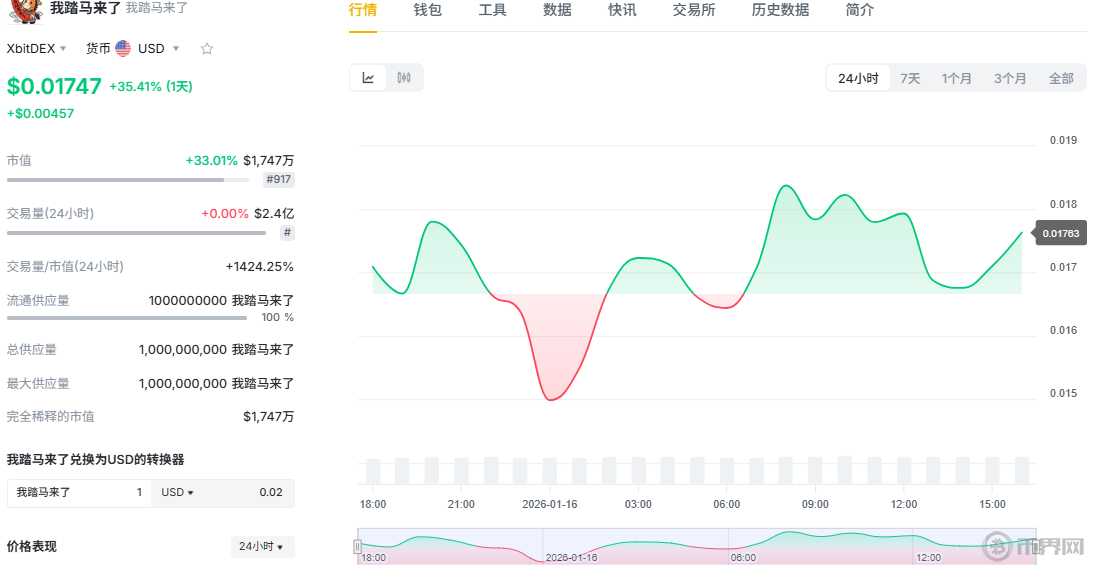
Task: Click the left handle of range slider
Action: click(x=357, y=546)
